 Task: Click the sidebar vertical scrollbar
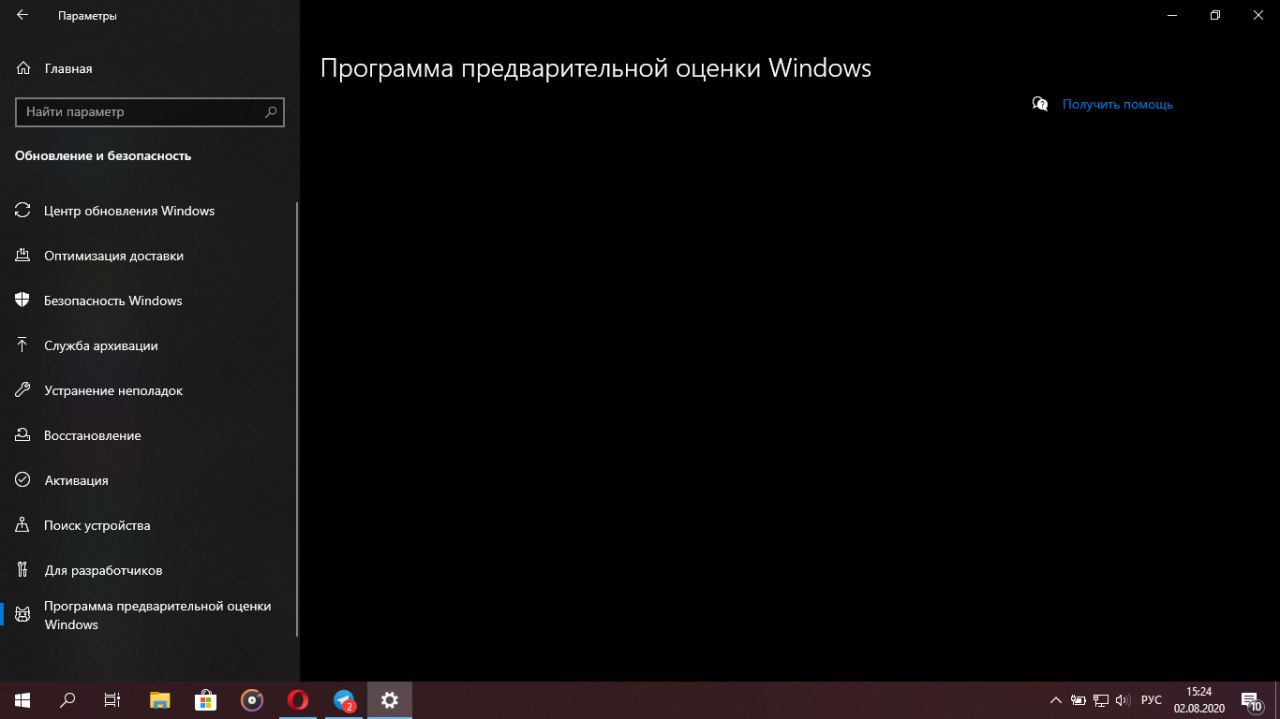coord(297,418)
